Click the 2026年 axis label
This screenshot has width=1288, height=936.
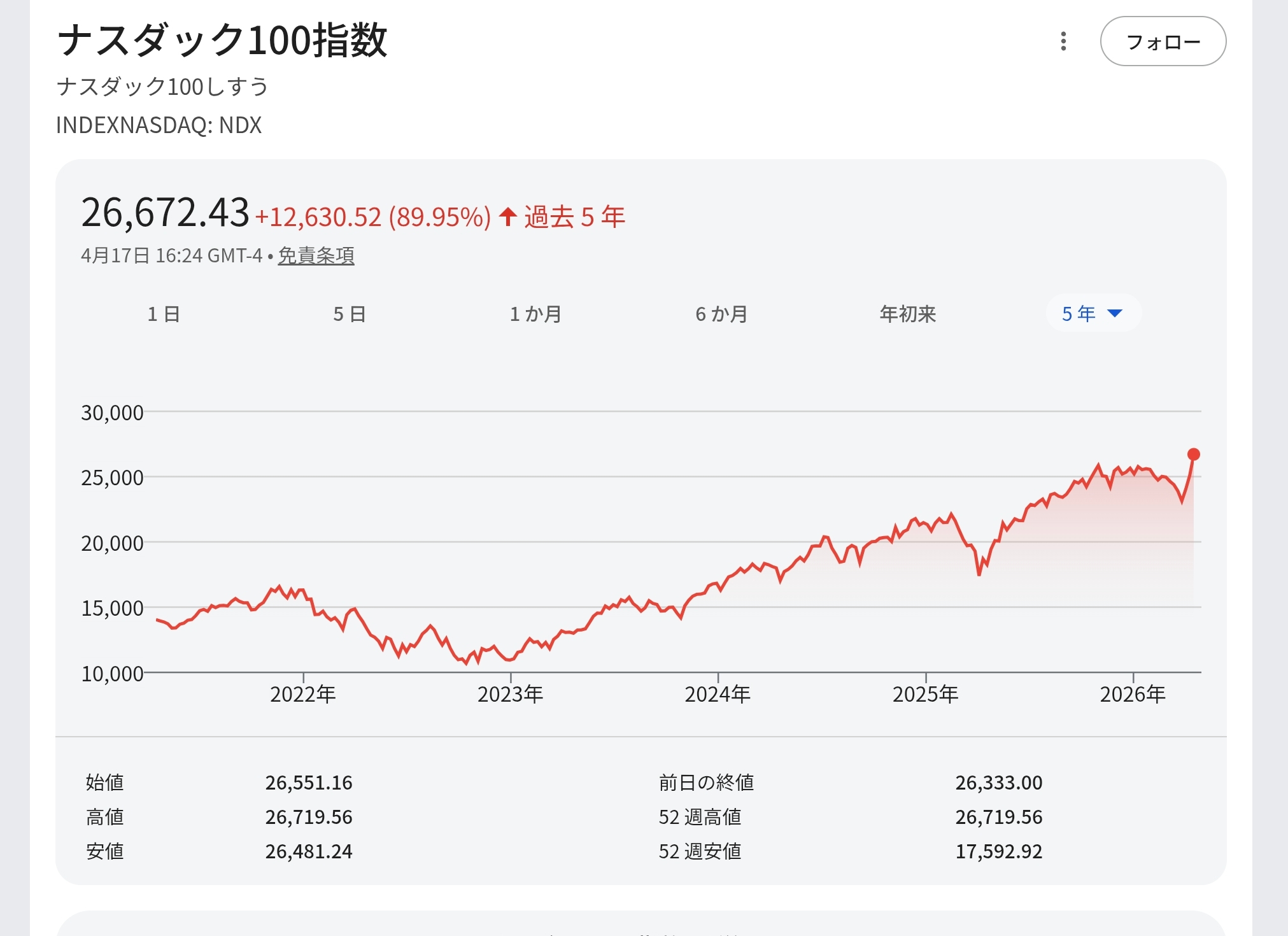click(x=1133, y=694)
